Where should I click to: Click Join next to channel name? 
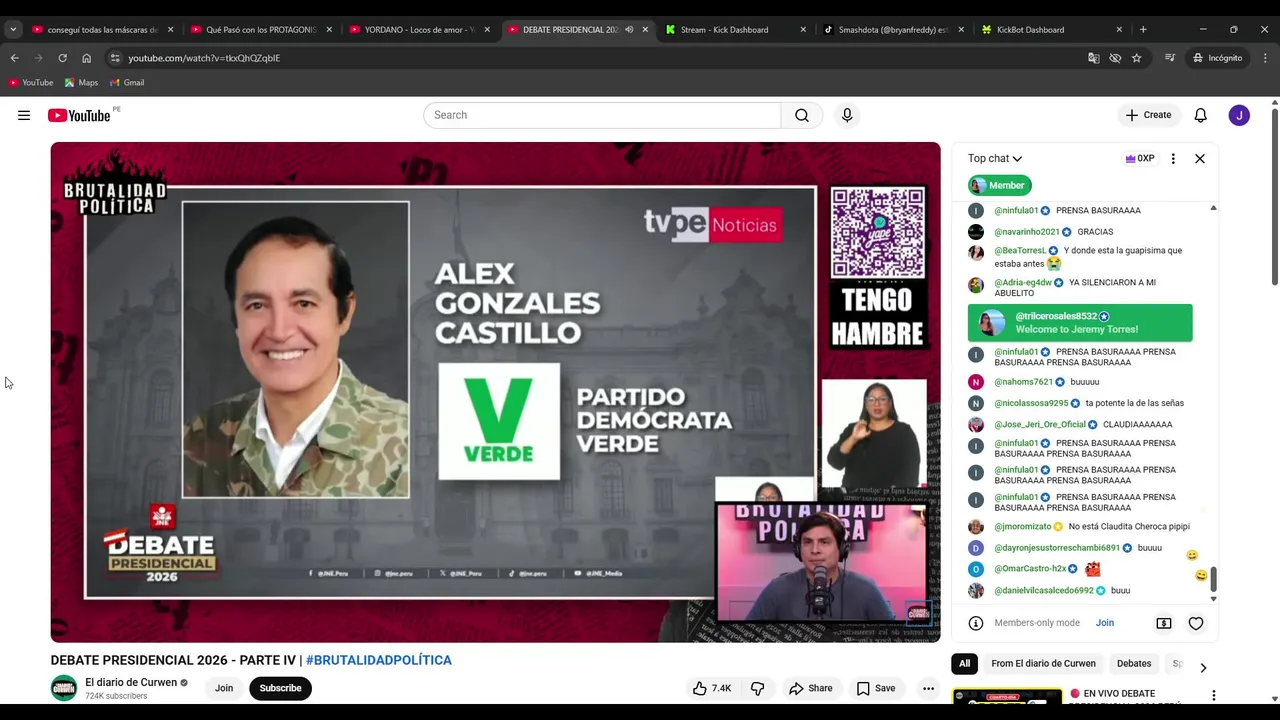click(x=224, y=688)
